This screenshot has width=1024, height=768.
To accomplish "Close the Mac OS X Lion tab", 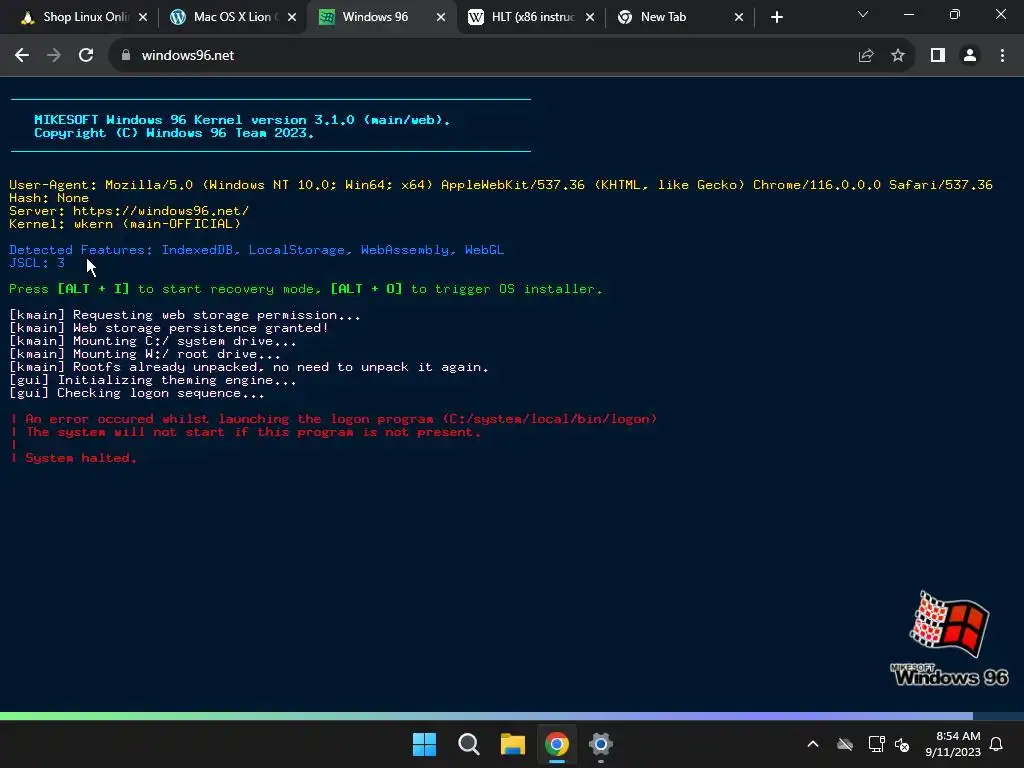I will coord(292,18).
